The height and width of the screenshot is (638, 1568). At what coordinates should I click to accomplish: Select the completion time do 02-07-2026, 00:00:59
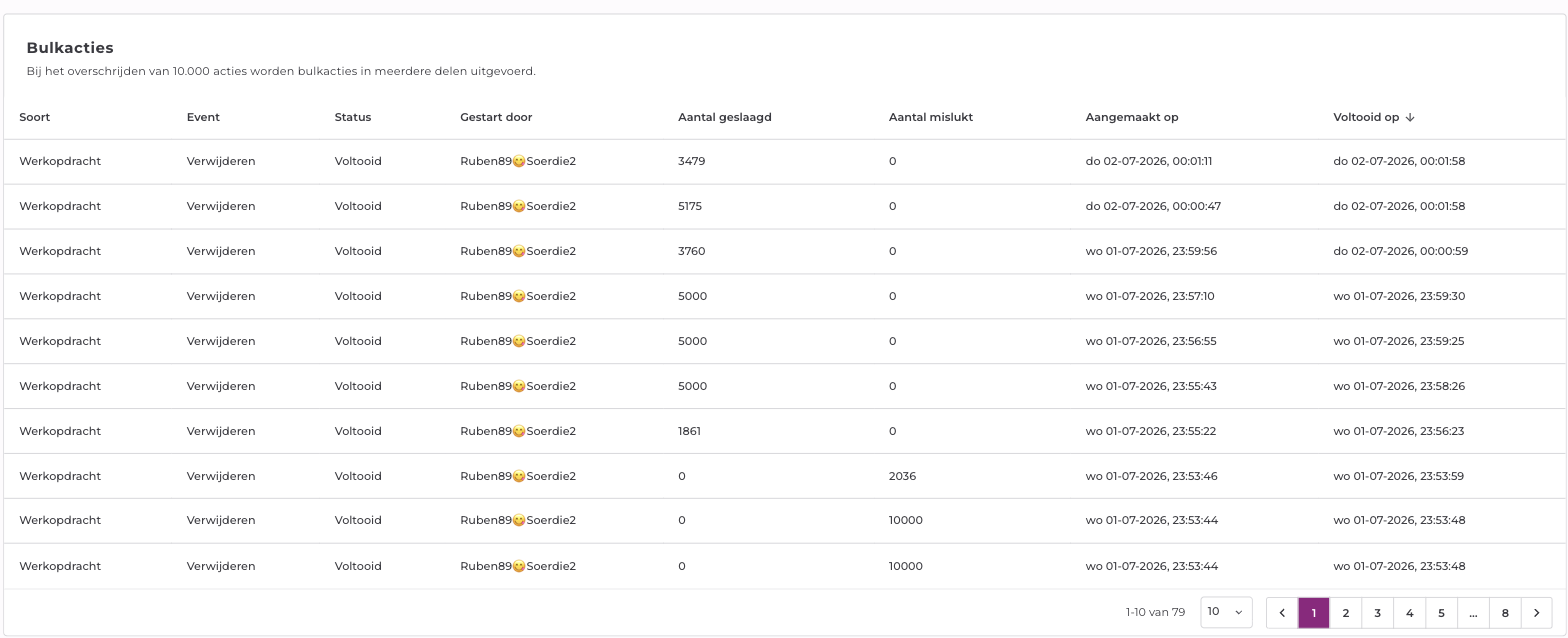pyautogui.click(x=1401, y=251)
